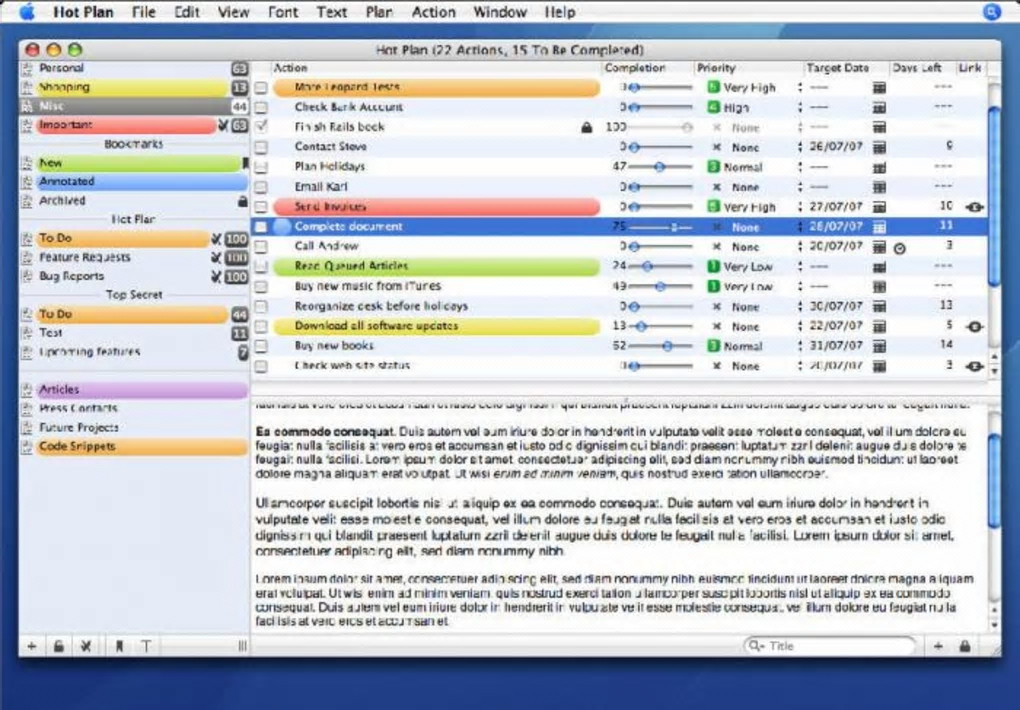1020x710 pixels.
Task: Open the File menu
Action: (x=143, y=12)
